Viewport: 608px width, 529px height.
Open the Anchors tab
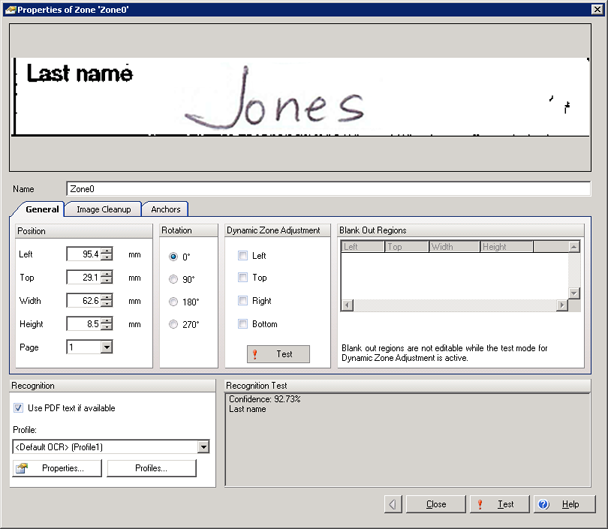165,209
